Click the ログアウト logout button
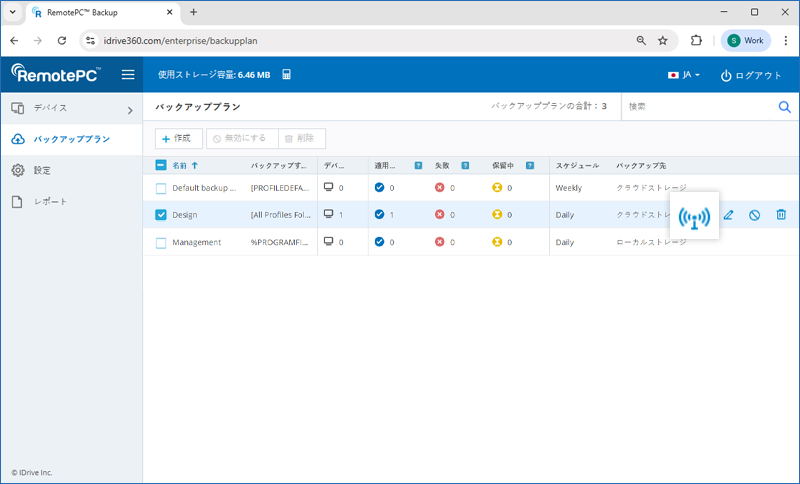Viewport: 800px width, 484px height. click(x=751, y=75)
